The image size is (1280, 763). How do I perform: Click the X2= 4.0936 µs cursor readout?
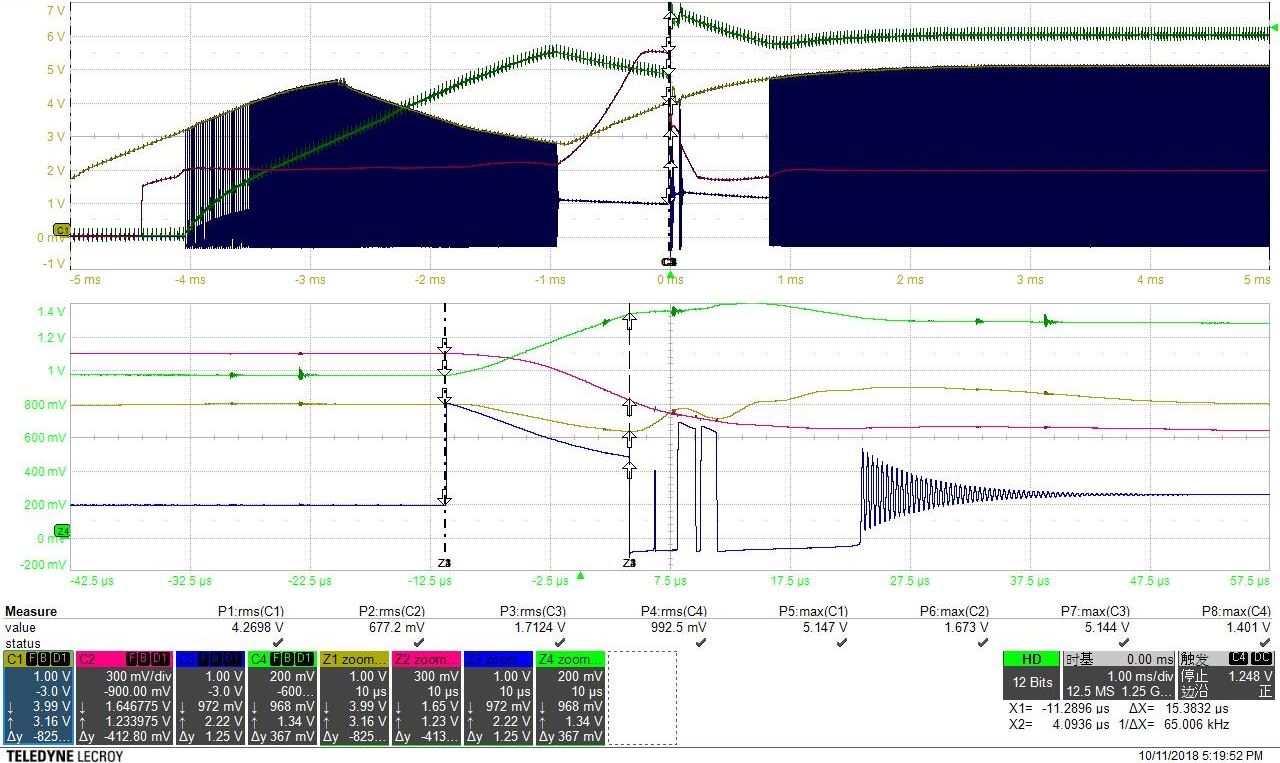pyautogui.click(x=1059, y=724)
